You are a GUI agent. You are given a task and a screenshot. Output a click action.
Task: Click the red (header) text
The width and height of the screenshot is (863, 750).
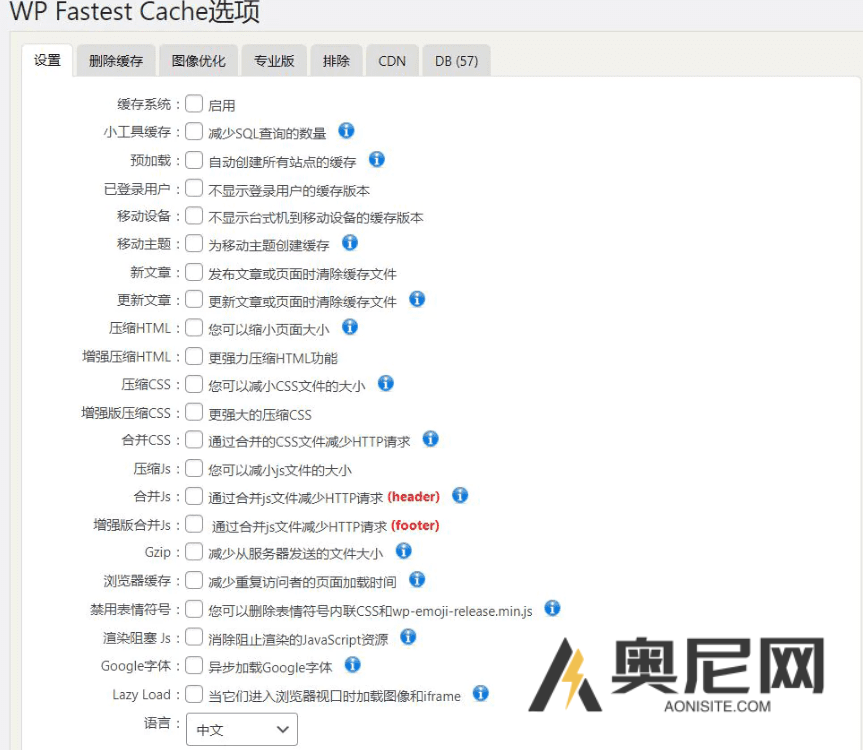pyautogui.click(x=414, y=497)
